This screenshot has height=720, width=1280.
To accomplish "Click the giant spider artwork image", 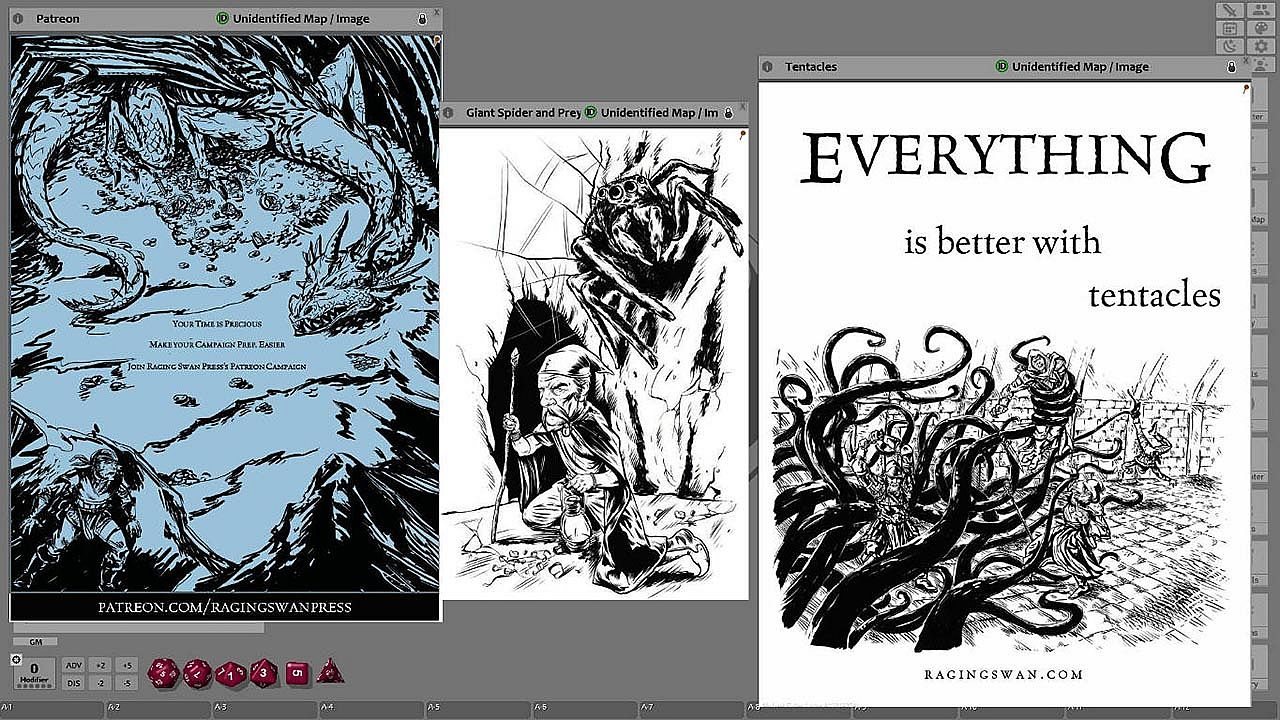I will click(594, 364).
